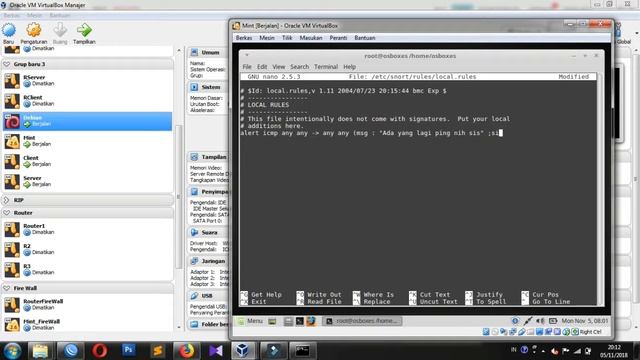The image size is (640, 360).
Task: Click Suara section header in details
Action: [209, 232]
